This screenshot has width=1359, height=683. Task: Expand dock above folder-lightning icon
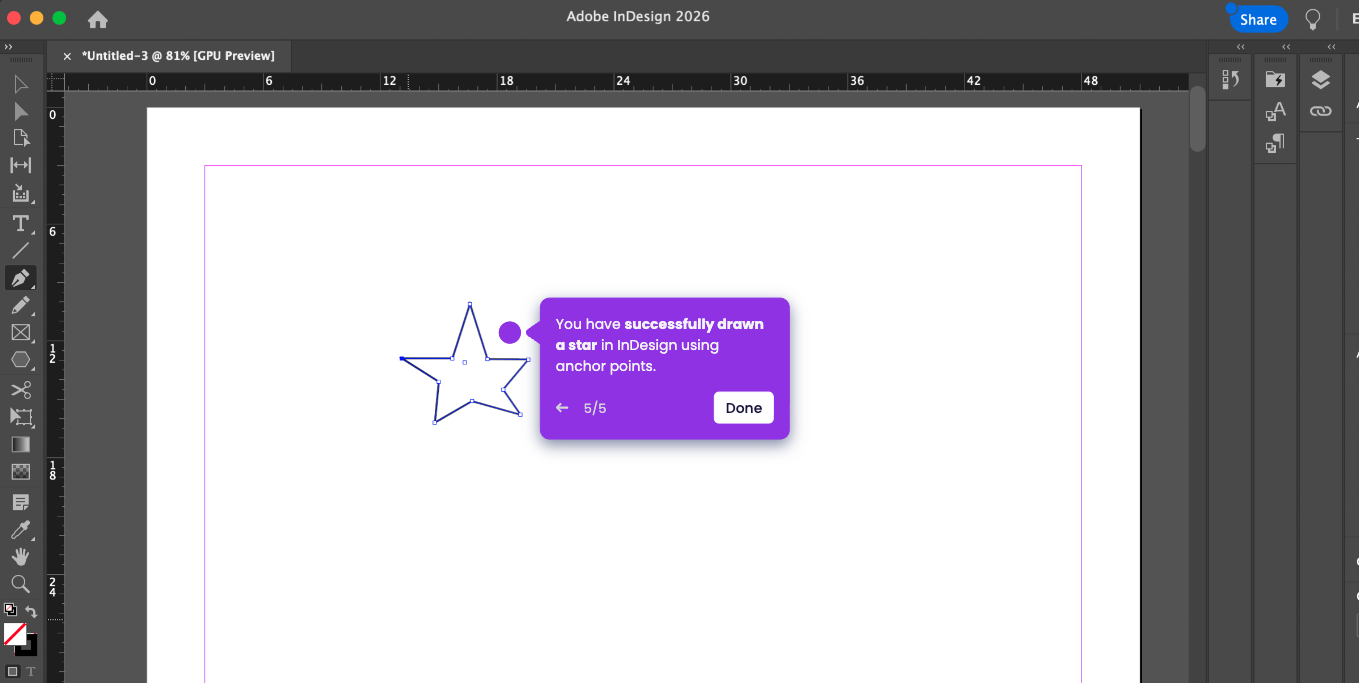(1286, 47)
